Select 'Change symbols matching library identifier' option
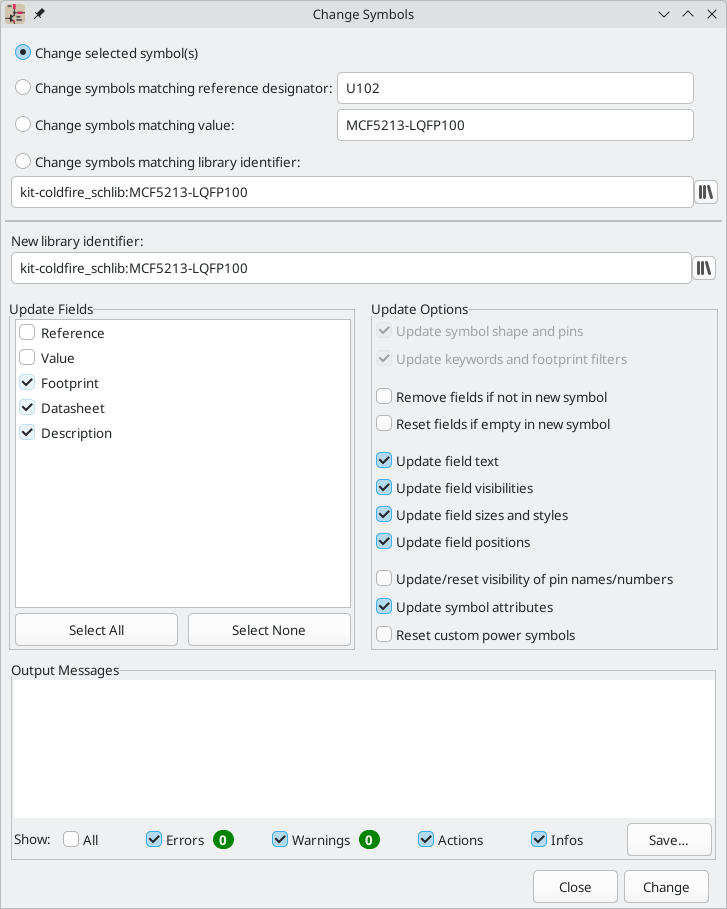The image size is (727, 909). (x=23, y=161)
